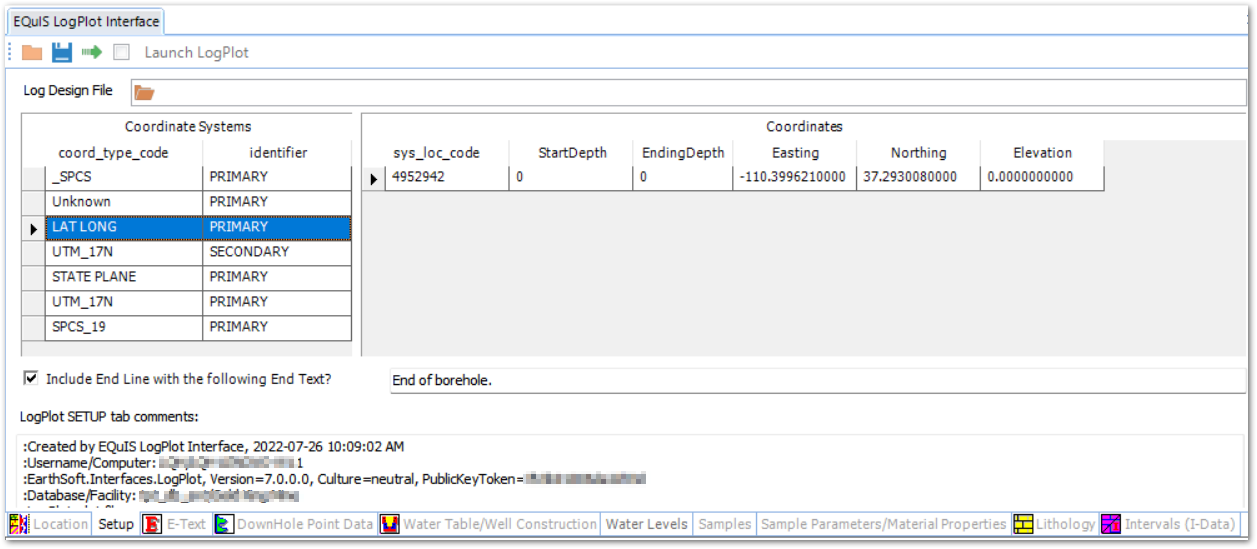Open the Samples tab
Viewport: 1257px width, 549px height.
[724, 524]
